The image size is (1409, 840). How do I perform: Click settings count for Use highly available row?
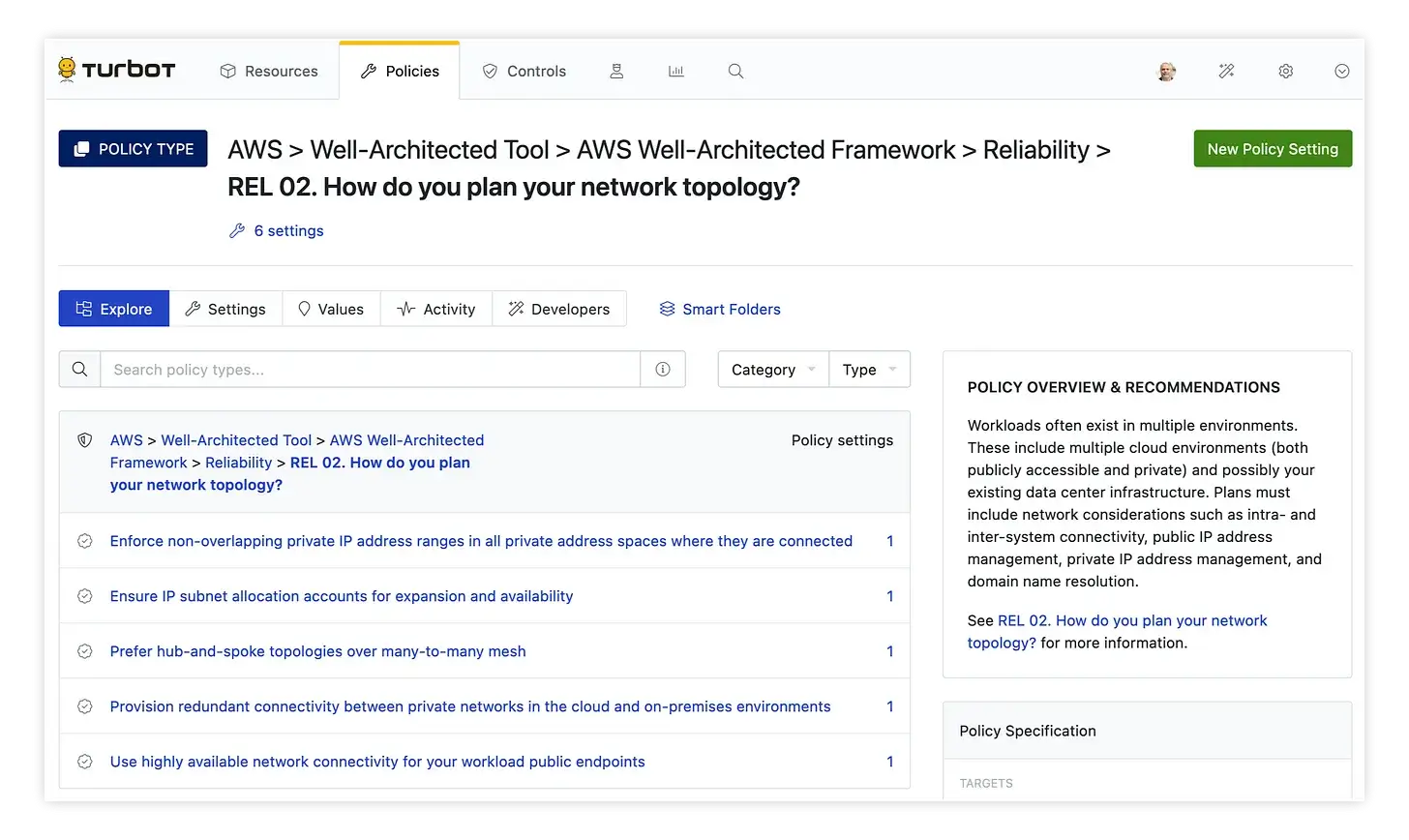[890, 762]
